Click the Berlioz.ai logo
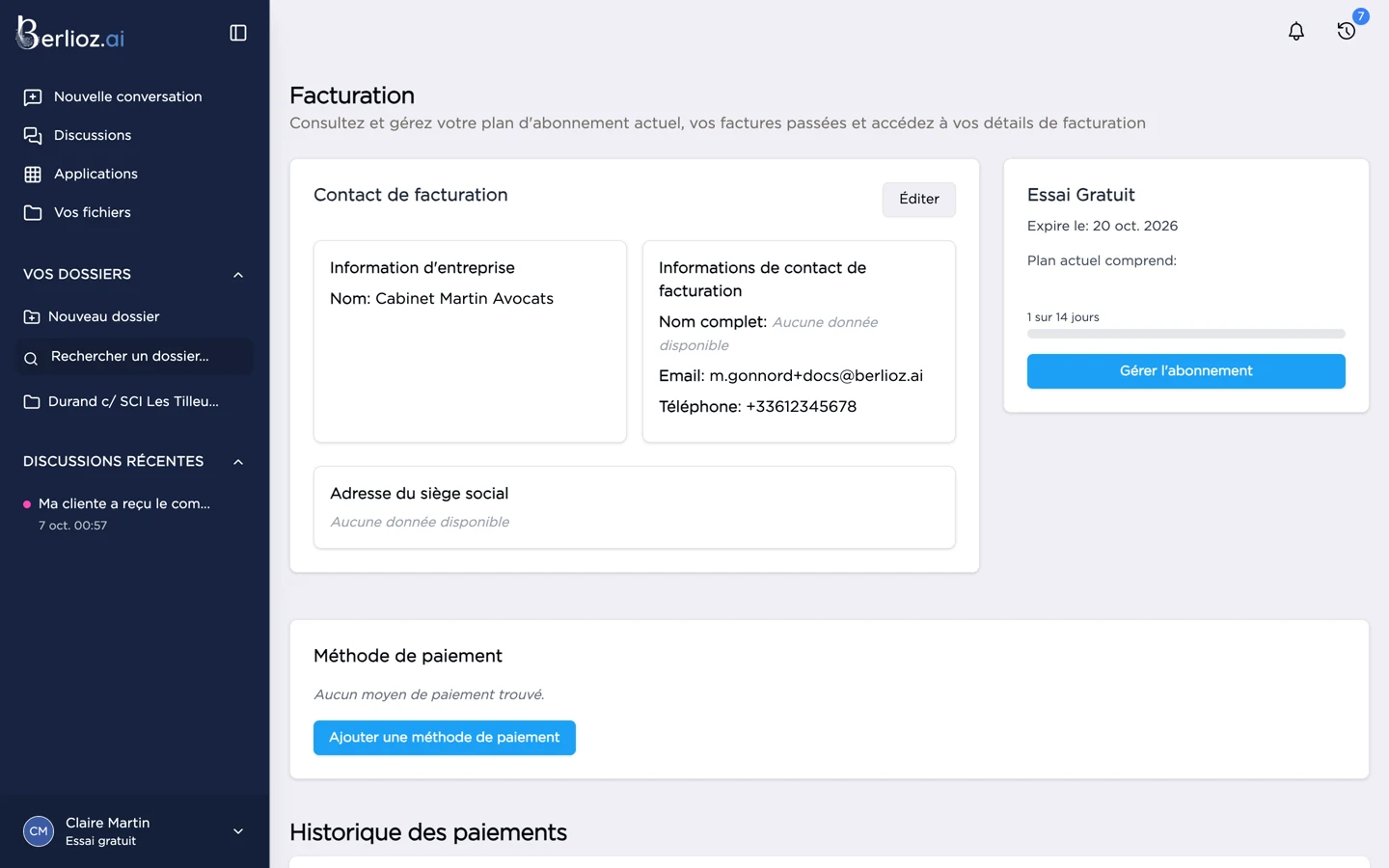 (x=70, y=34)
